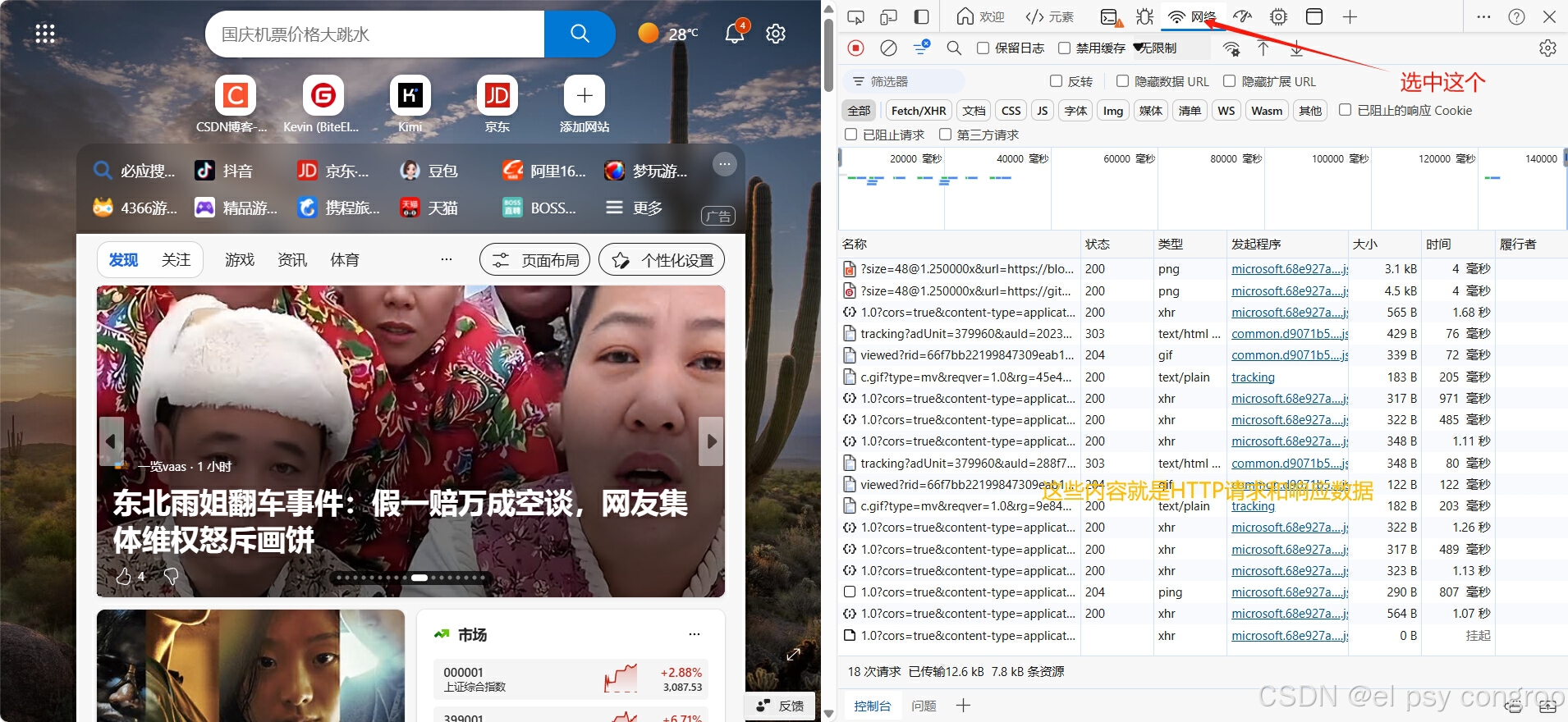Viewport: 1568px width, 722px height.
Task: Click the 页面布局 button
Action: (x=534, y=260)
